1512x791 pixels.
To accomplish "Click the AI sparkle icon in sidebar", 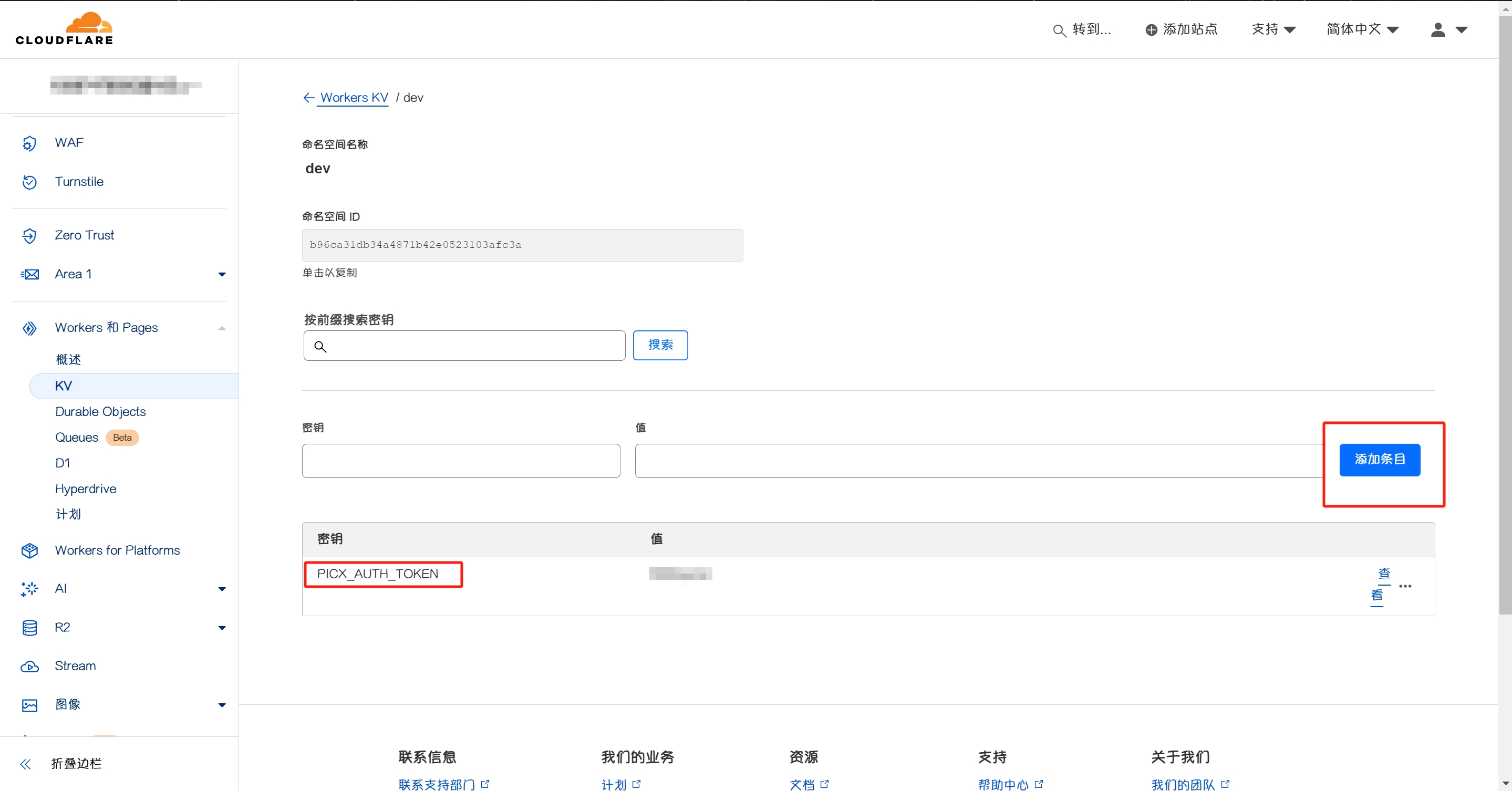I will tap(29, 589).
